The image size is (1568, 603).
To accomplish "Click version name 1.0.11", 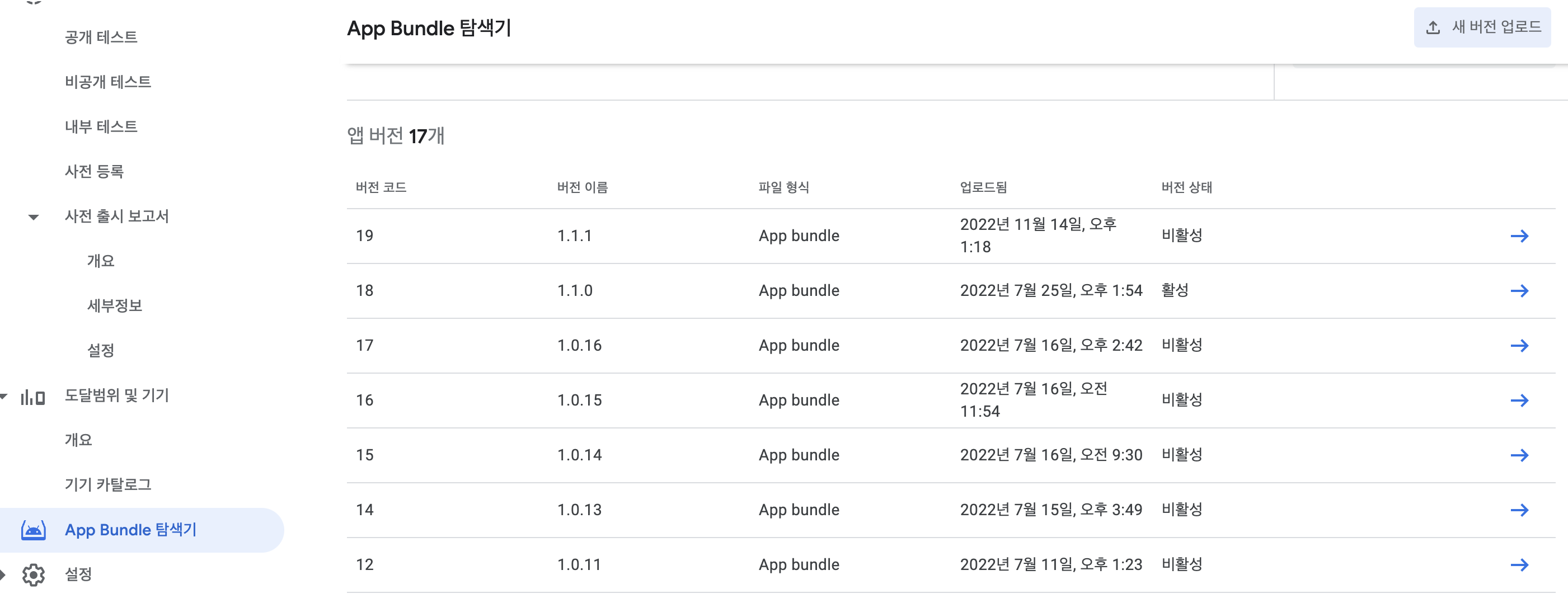I will click(x=579, y=564).
